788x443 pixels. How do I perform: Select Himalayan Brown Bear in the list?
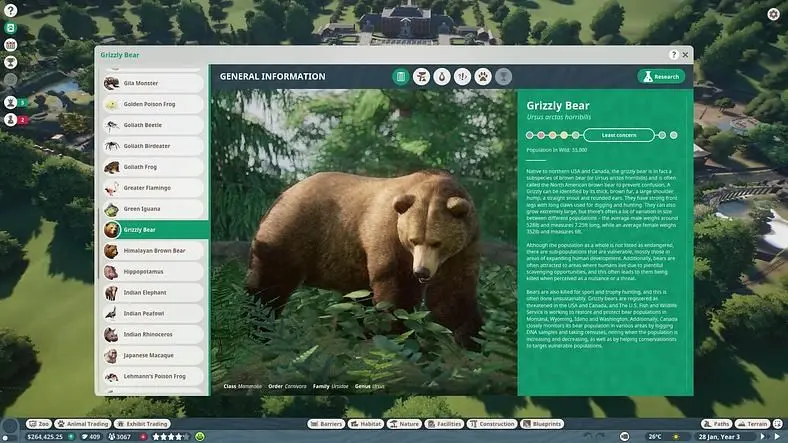click(x=153, y=251)
